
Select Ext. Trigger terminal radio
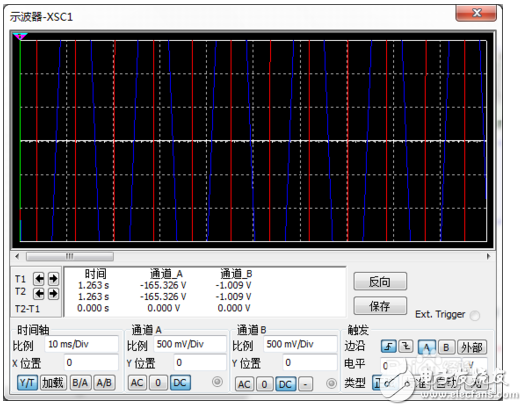475,316
